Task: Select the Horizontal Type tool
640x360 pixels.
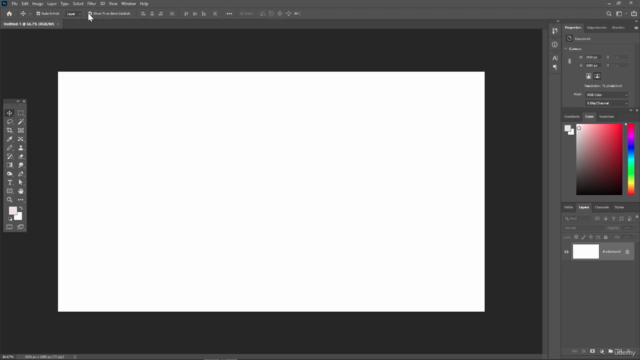Action: tap(9, 182)
